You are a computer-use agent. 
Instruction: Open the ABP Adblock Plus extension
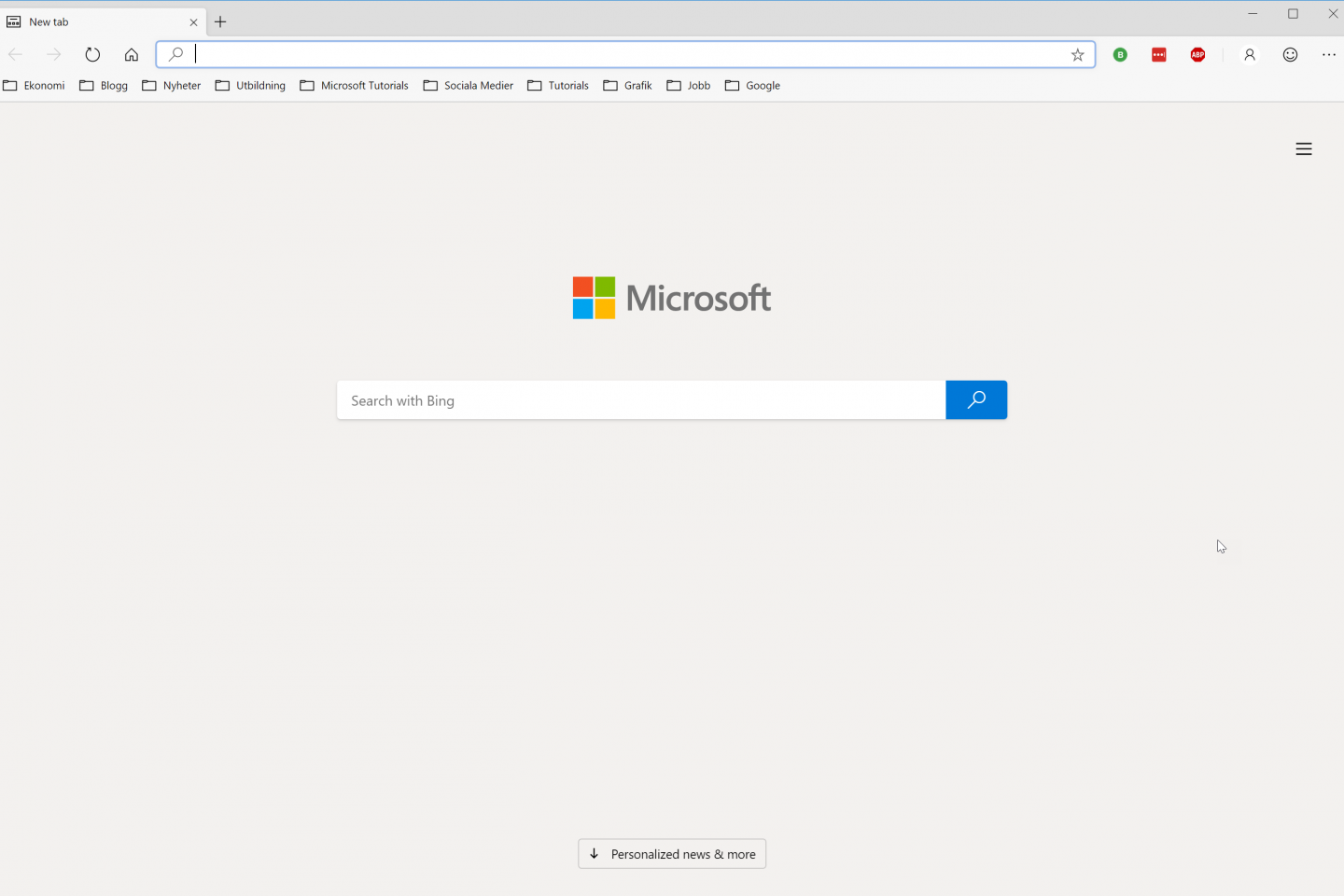[x=1198, y=55]
